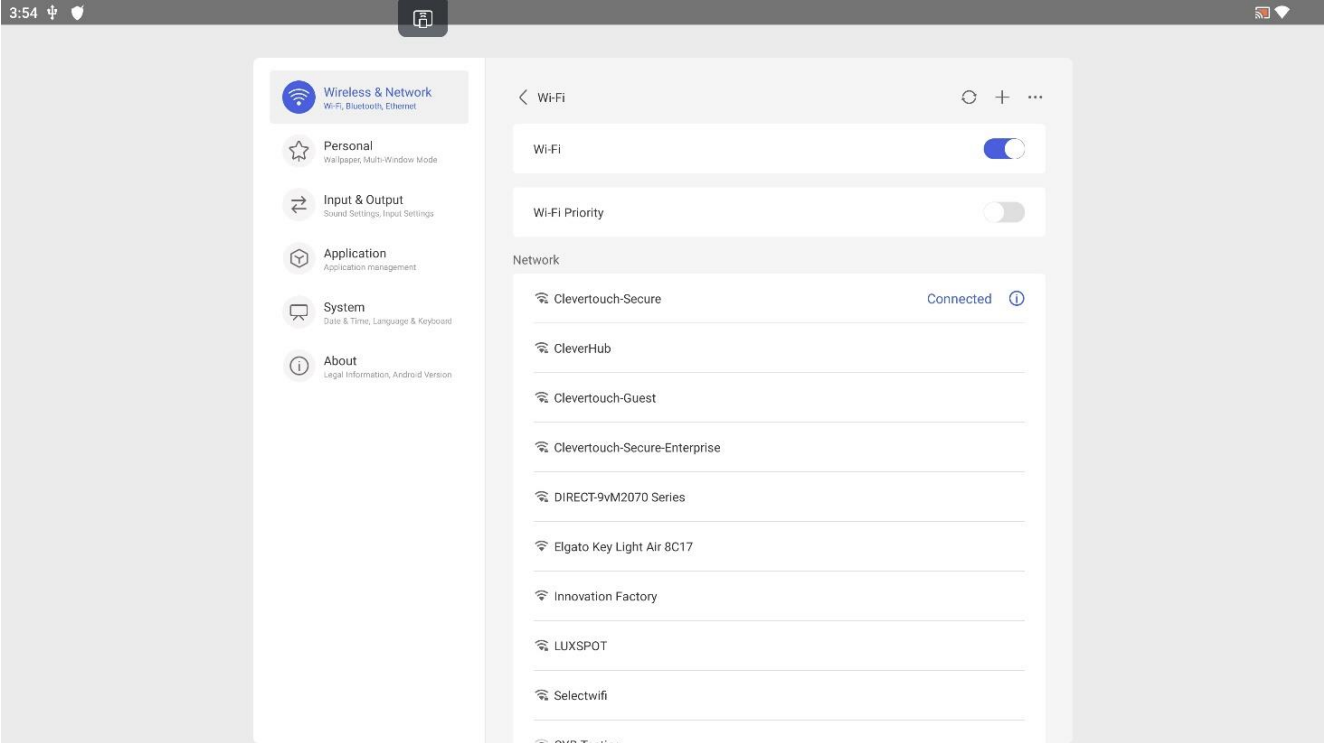Viewport: 1324px width, 743px height.
Task: Click the signal icon beside Elgato Key Light
Action: tap(542, 547)
